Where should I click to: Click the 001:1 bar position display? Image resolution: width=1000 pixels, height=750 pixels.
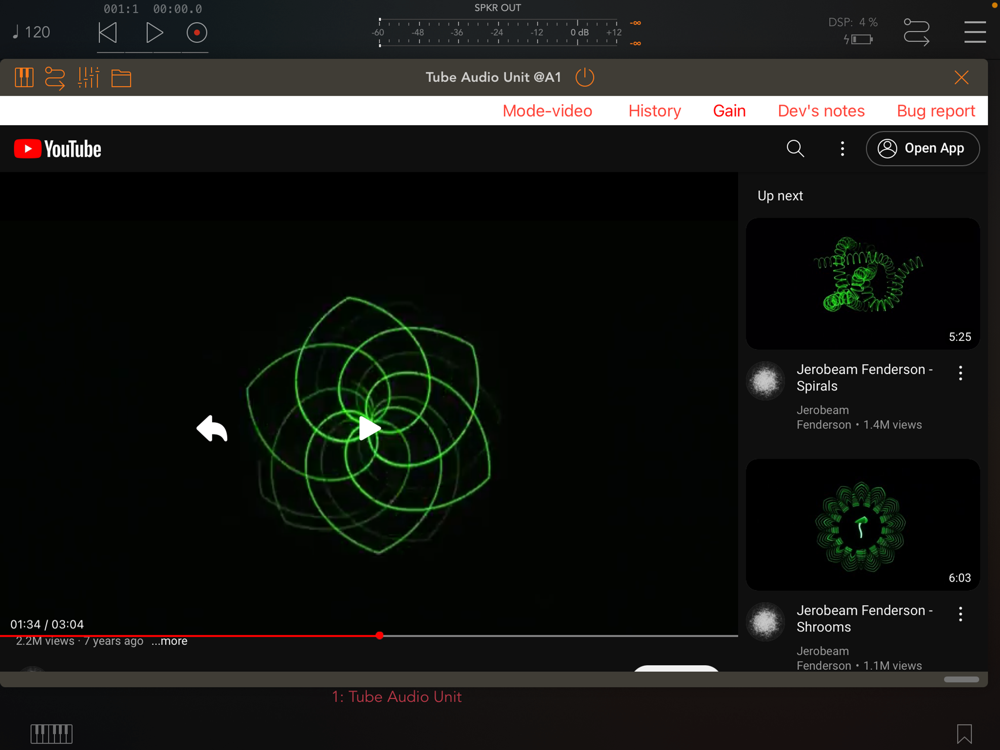point(121,9)
